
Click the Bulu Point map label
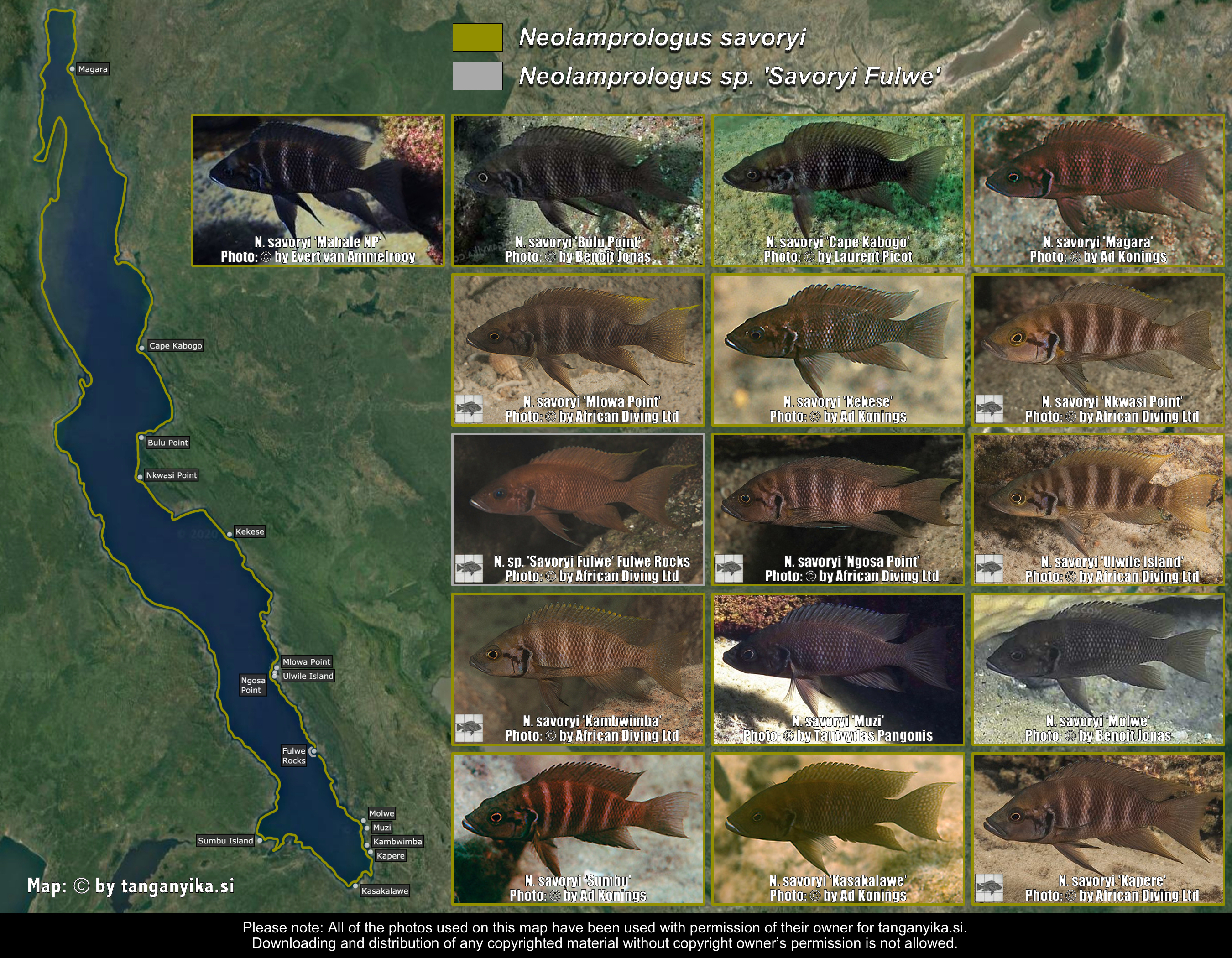(x=167, y=443)
